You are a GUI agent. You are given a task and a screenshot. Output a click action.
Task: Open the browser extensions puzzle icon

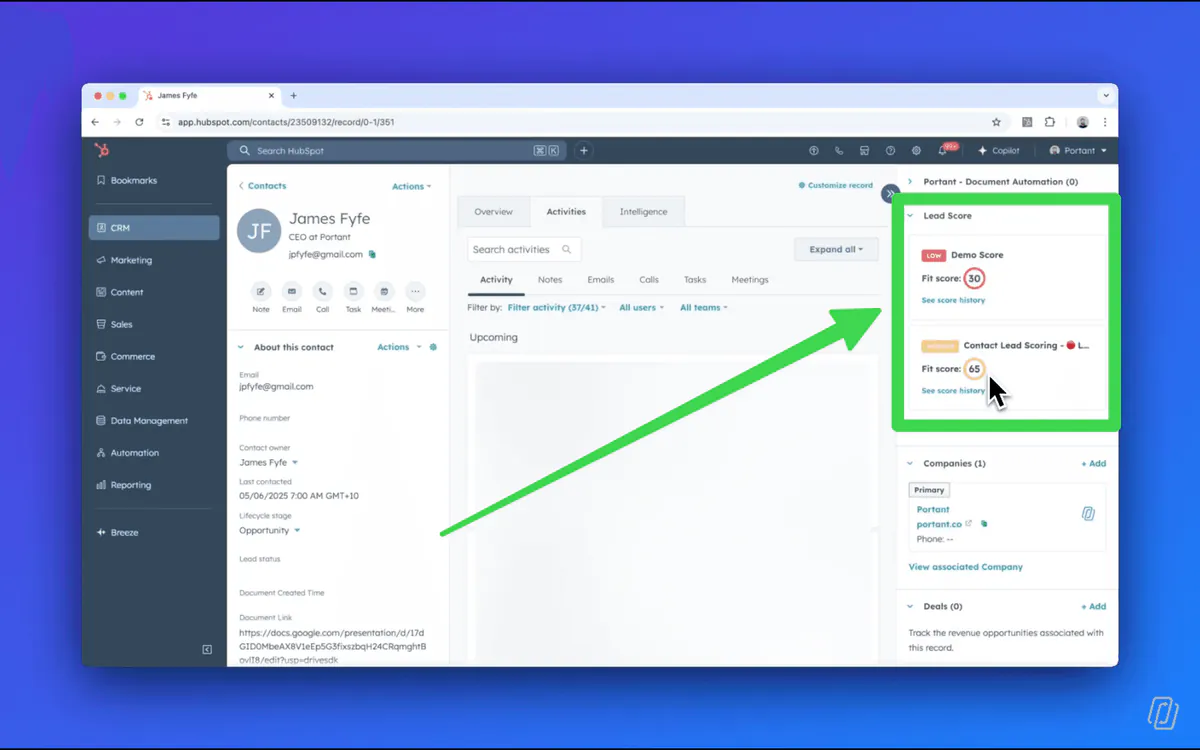pyautogui.click(x=1049, y=122)
